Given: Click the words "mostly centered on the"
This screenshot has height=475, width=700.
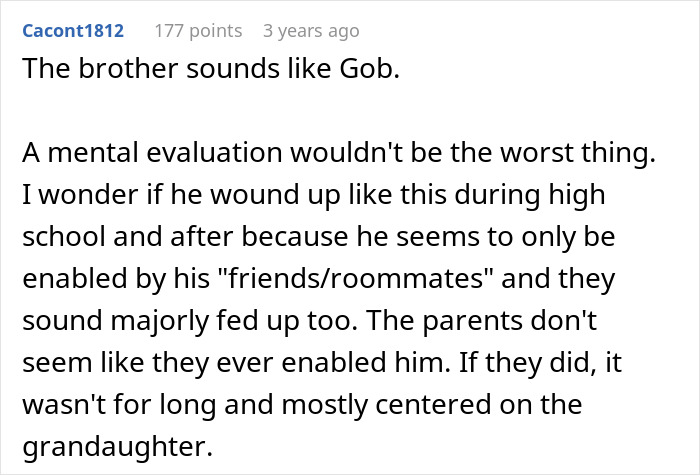Looking at the screenshot, I should click(432, 404).
